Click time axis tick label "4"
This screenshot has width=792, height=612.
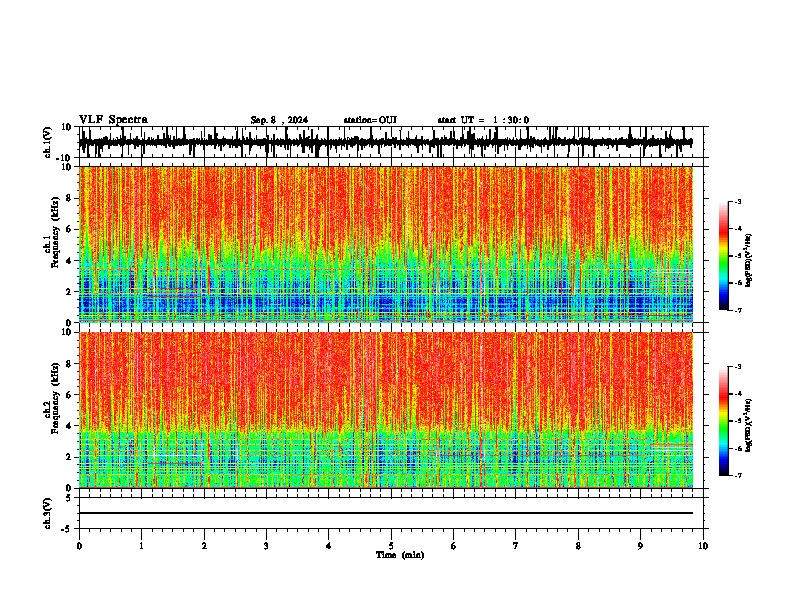[x=329, y=546]
